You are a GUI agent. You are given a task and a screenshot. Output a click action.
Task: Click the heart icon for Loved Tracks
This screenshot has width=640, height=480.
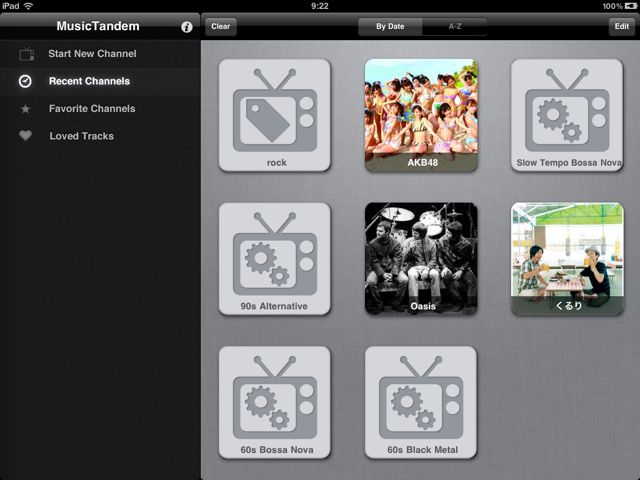click(x=25, y=136)
